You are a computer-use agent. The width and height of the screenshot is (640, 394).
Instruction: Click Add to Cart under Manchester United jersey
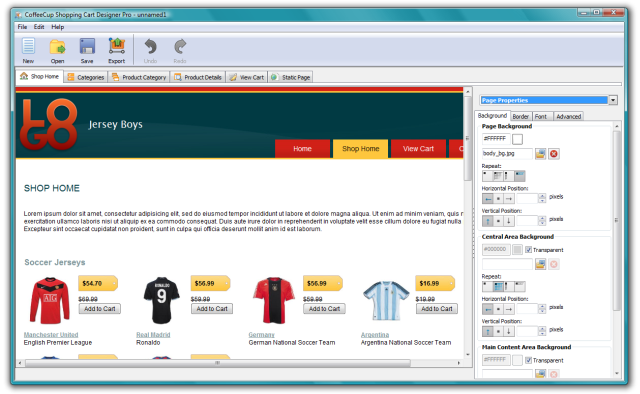(100, 309)
